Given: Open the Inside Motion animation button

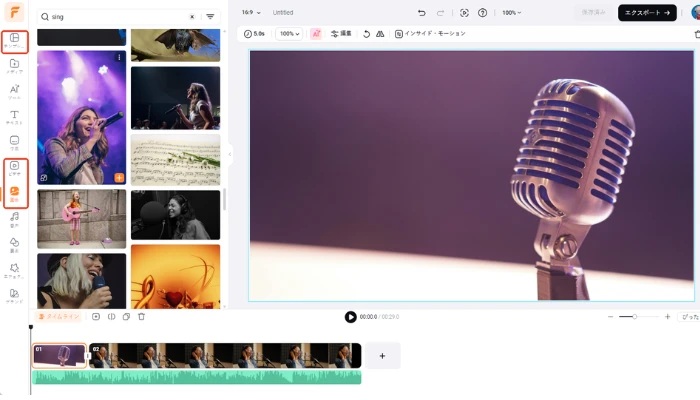Looking at the screenshot, I should click(430, 33).
